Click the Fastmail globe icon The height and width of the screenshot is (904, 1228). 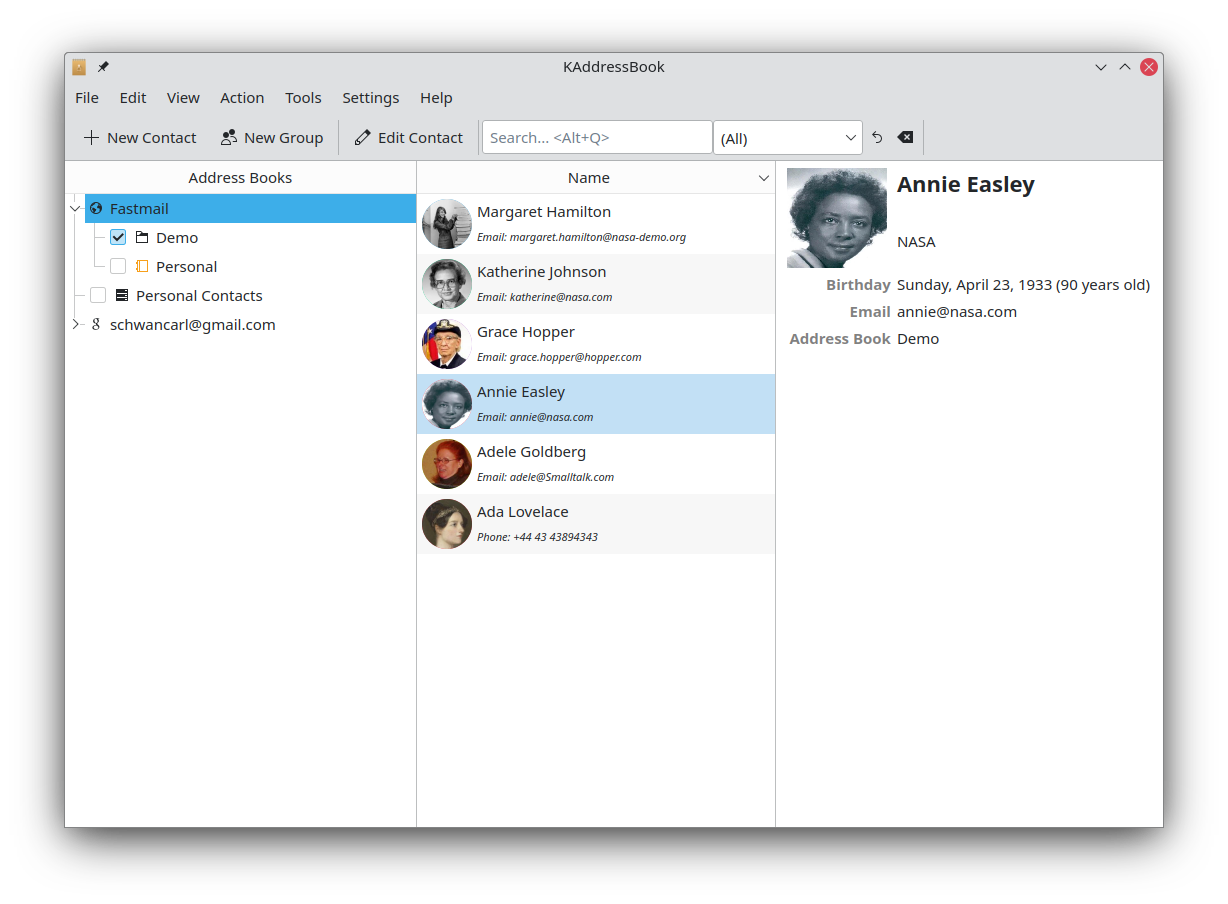click(x=96, y=209)
